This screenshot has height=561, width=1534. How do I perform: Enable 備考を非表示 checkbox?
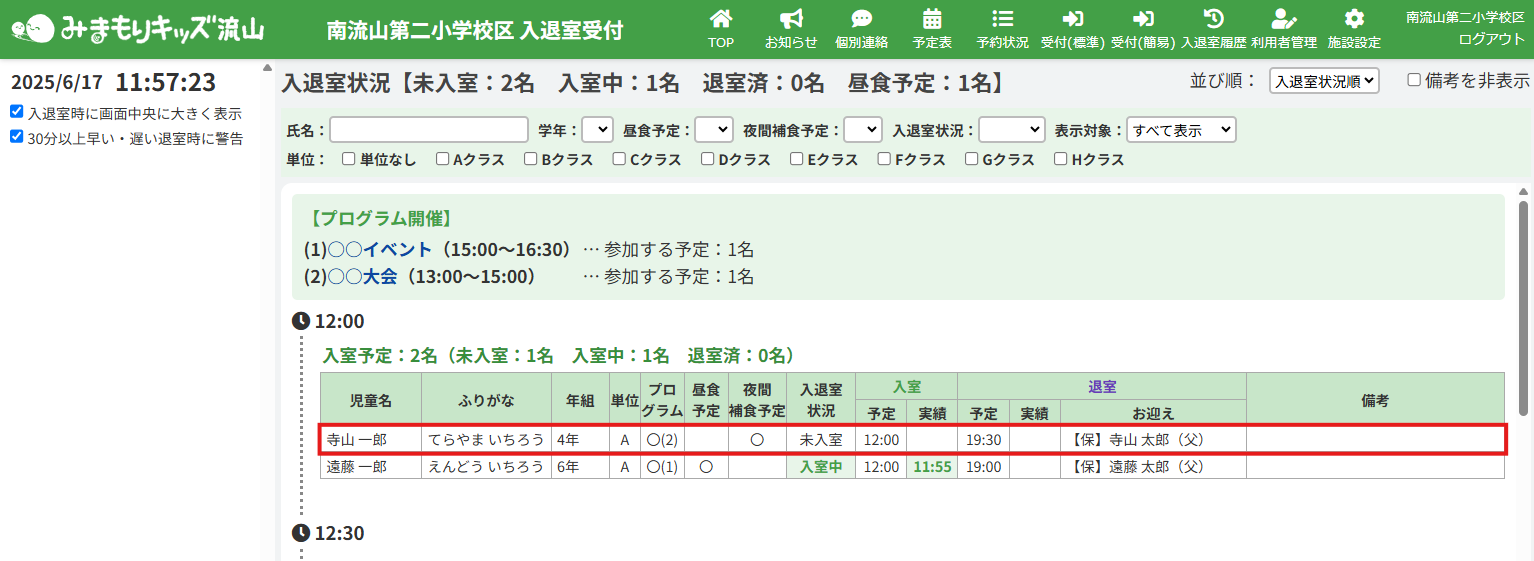pos(1414,80)
